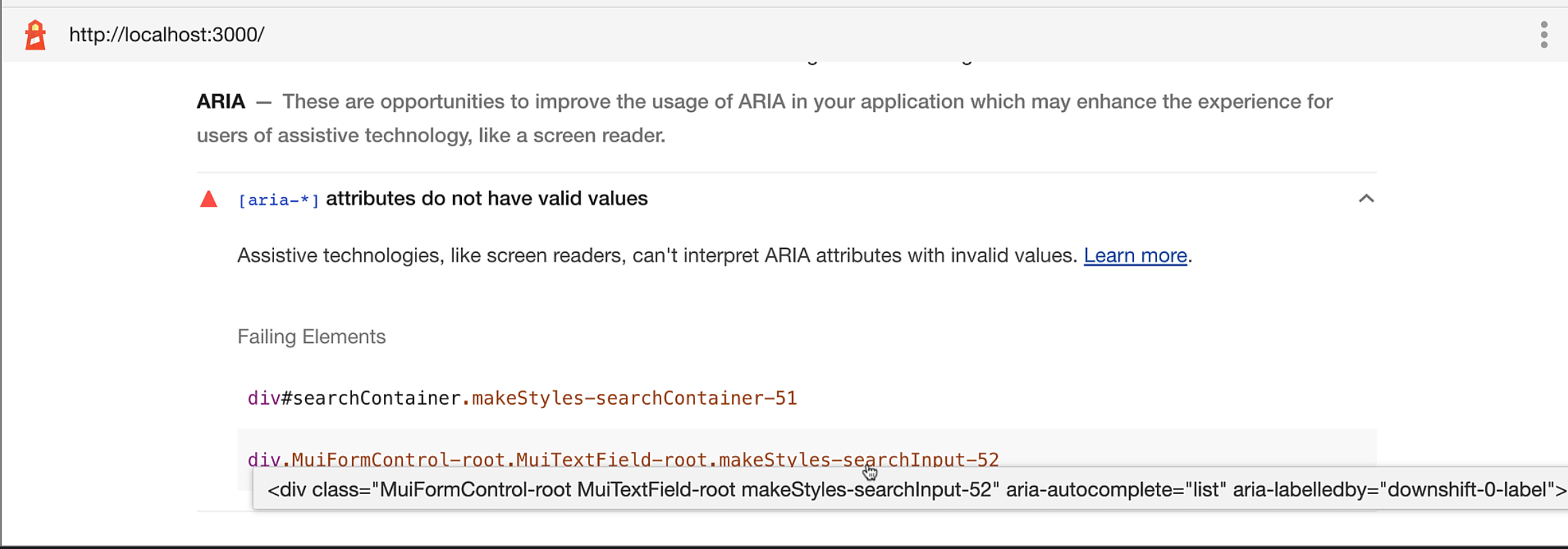1568x549 pixels.
Task: Select the Failing Elements heading
Action: 311,337
